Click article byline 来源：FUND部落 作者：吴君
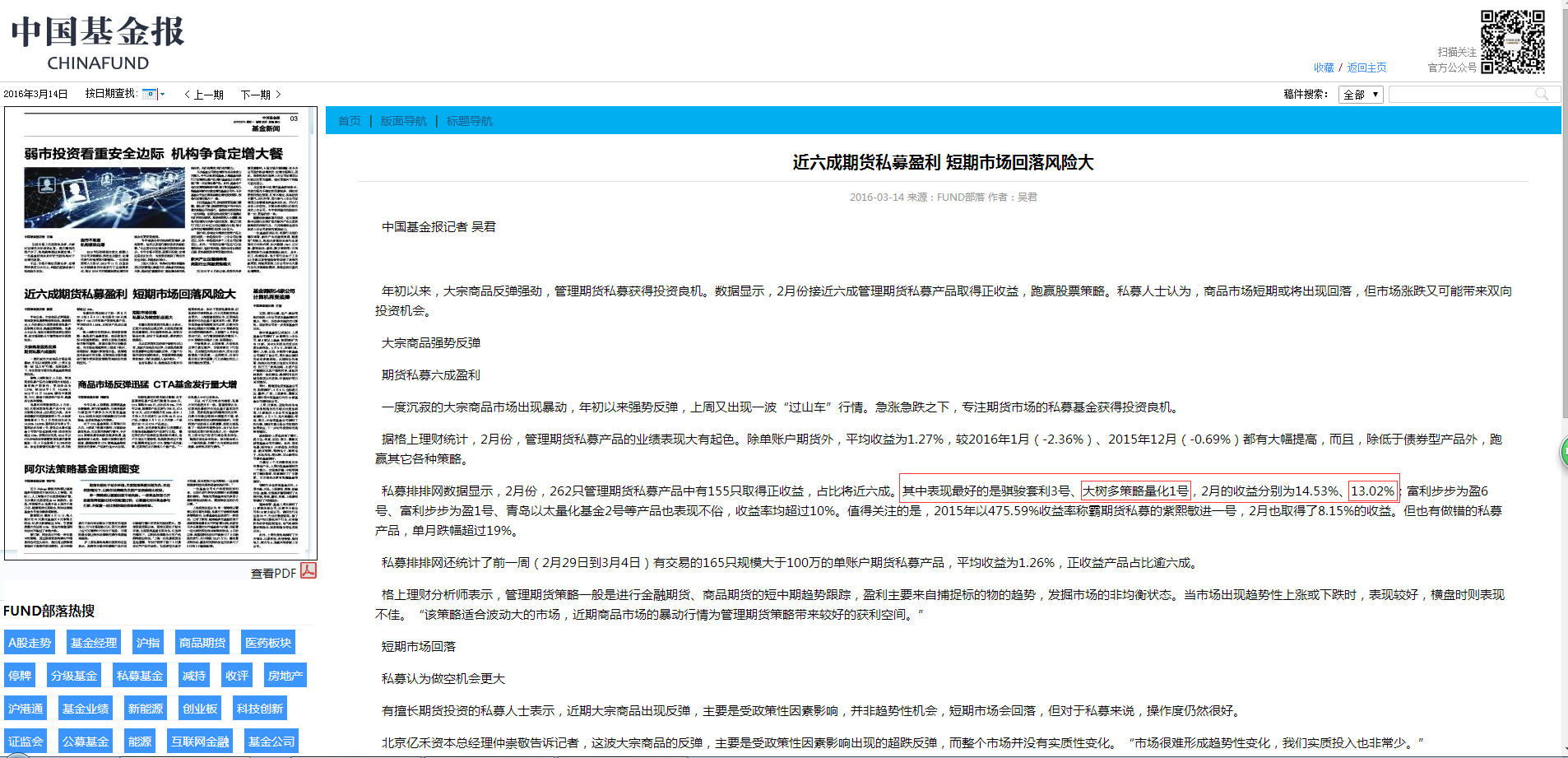The image size is (1568, 758). [972, 198]
